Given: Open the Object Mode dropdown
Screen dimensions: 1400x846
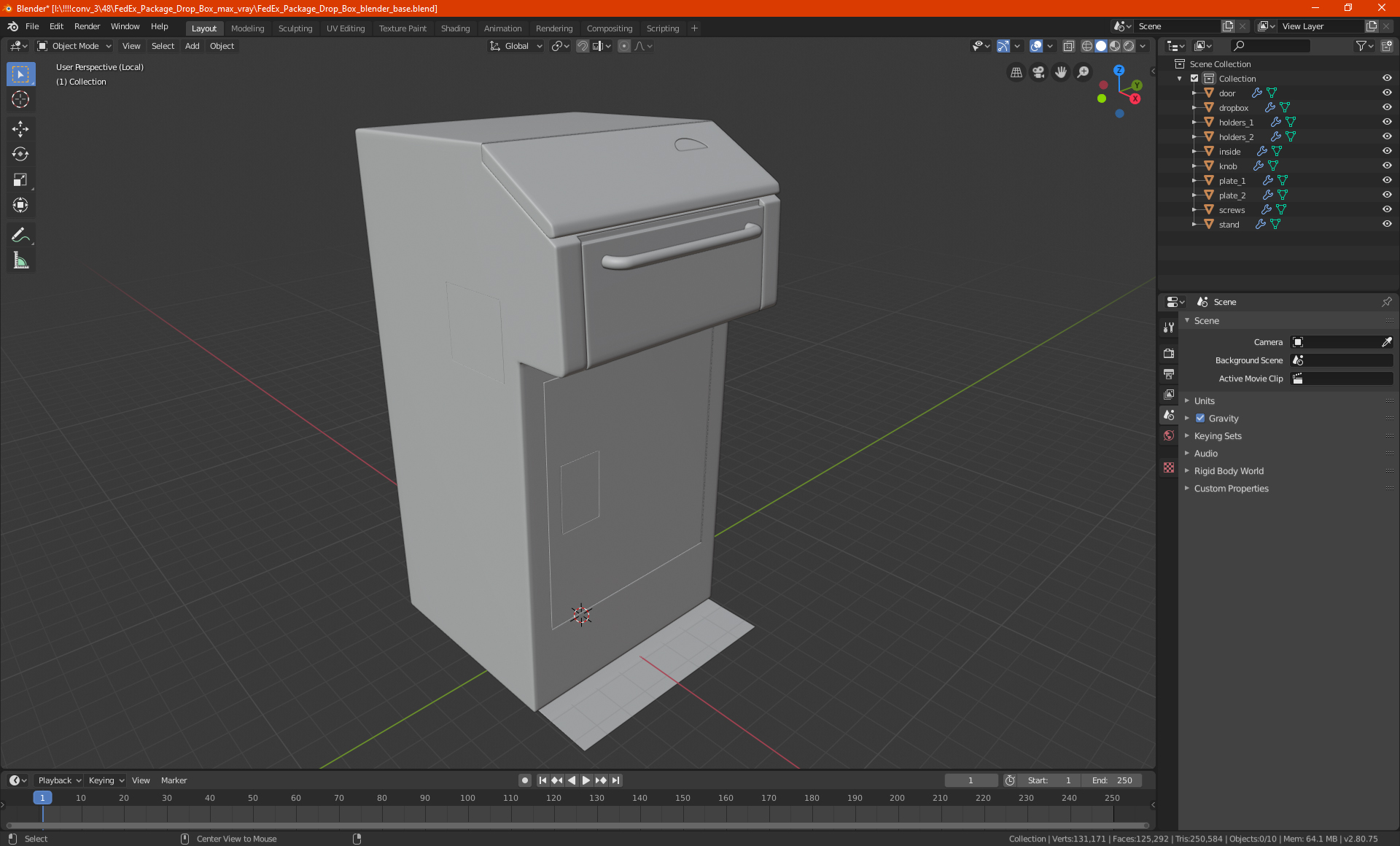Looking at the screenshot, I should pos(74,46).
